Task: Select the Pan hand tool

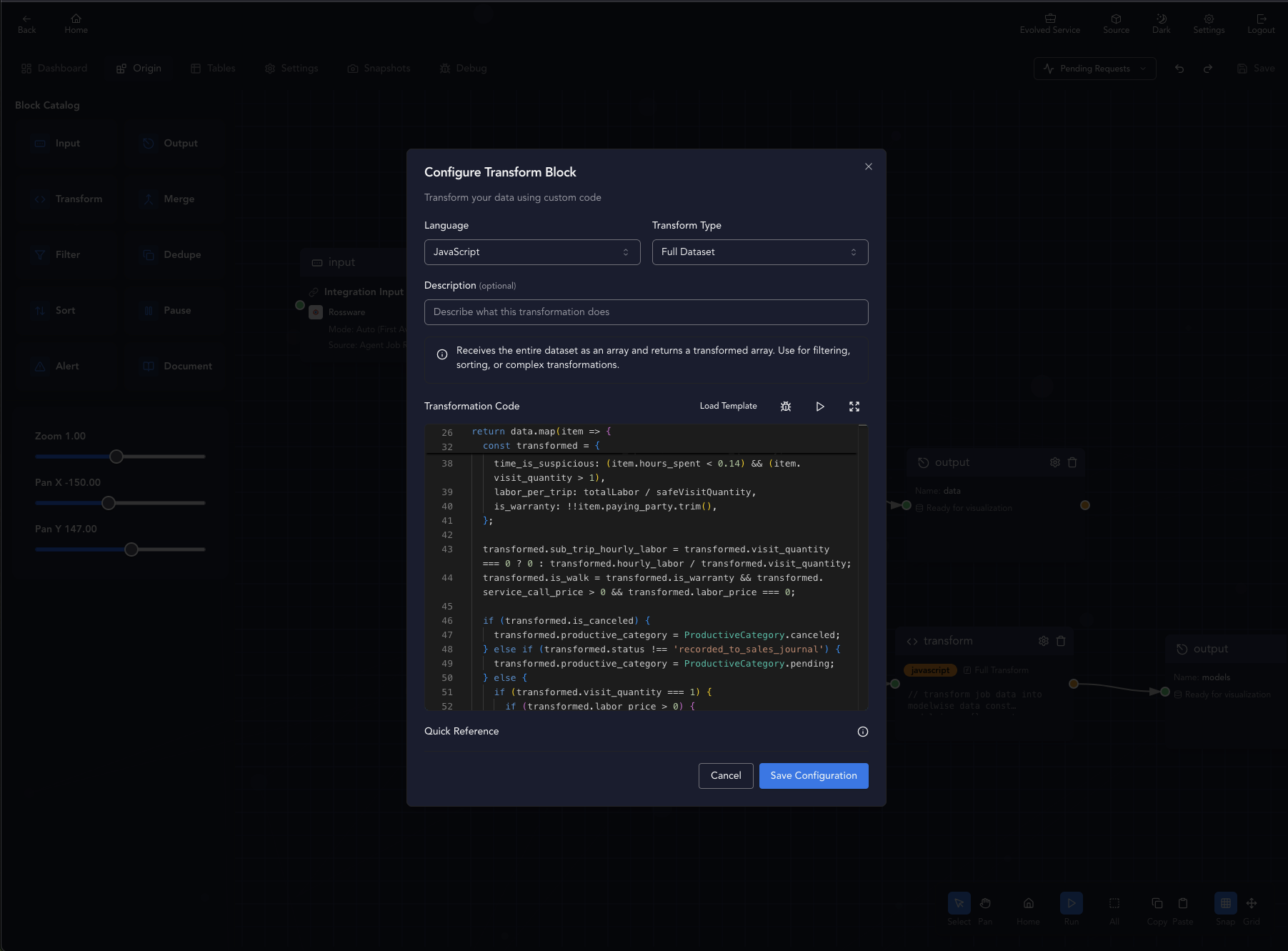Action: point(985,909)
